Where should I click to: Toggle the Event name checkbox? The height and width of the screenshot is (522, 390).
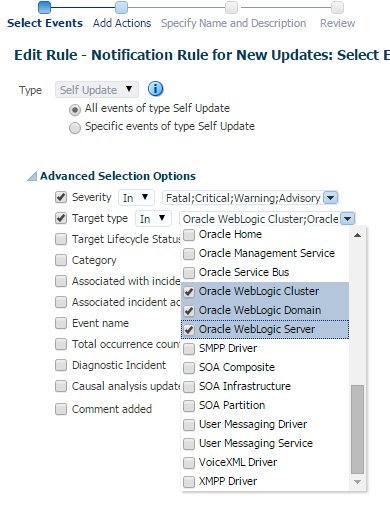61,323
